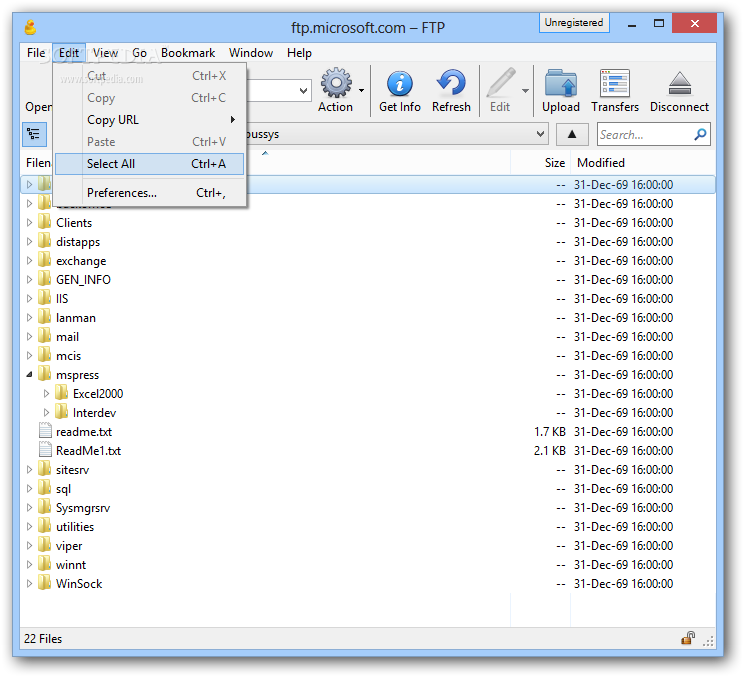744x677 pixels.
Task: Open the View menu
Action: (x=105, y=53)
